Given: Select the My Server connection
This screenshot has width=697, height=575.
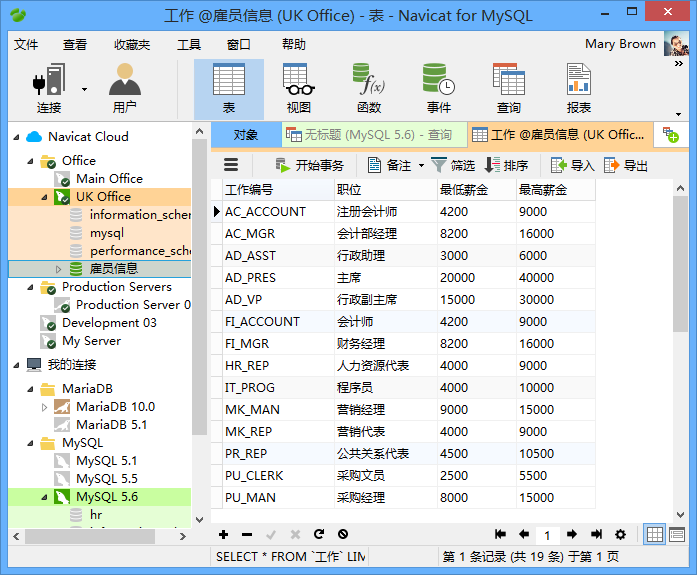Looking at the screenshot, I should [92, 341].
